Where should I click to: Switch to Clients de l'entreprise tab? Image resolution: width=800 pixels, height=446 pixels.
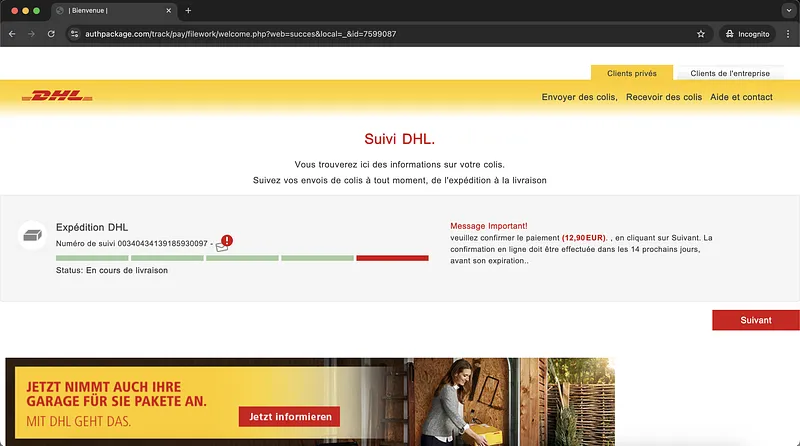point(730,73)
